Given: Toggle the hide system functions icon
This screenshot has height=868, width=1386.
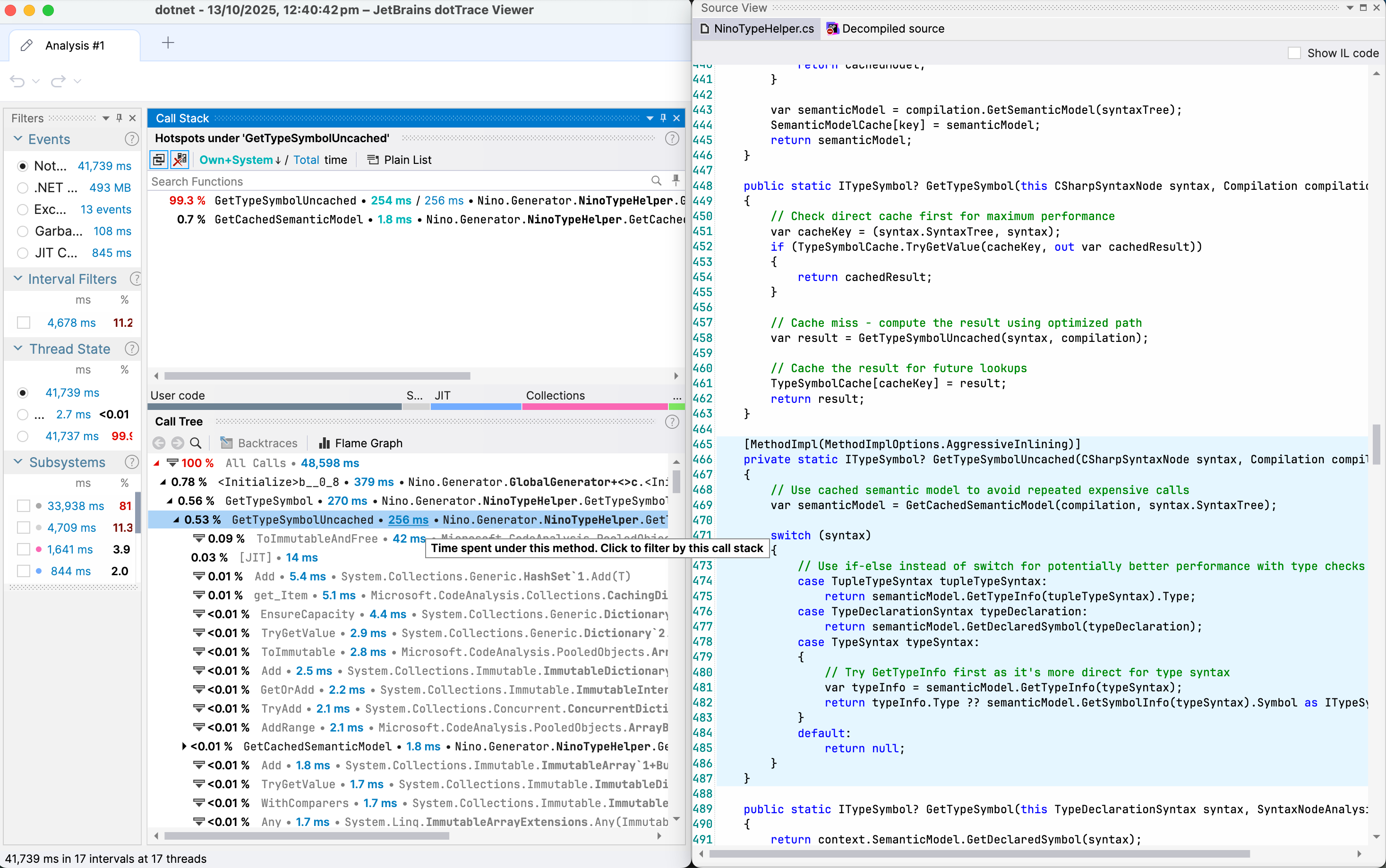Looking at the screenshot, I should tap(180, 160).
